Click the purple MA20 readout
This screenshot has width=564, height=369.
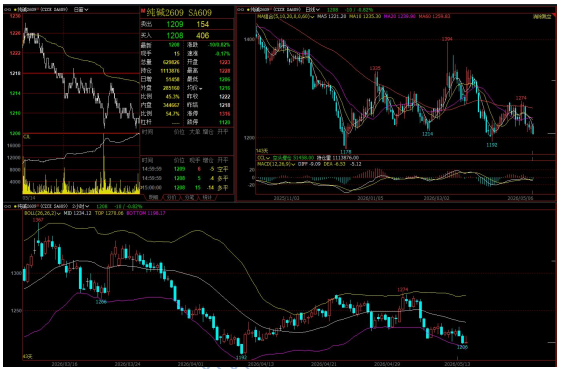400,17
